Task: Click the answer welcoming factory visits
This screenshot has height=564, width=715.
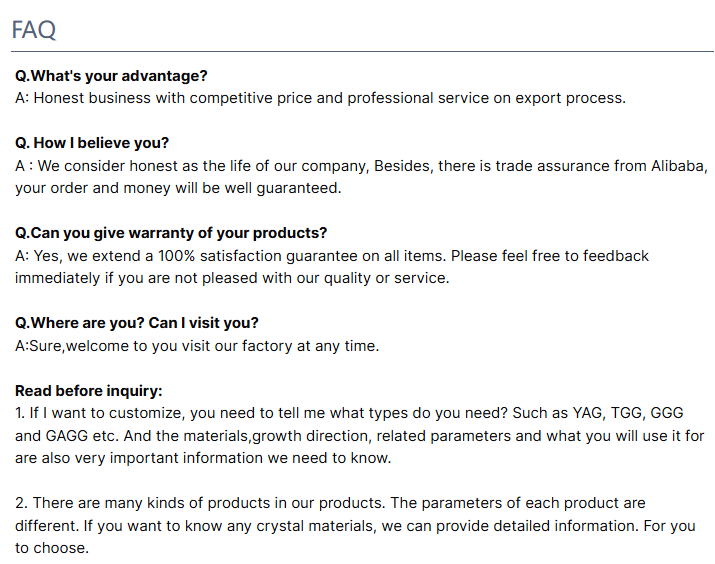Action: pyautogui.click(x=197, y=346)
